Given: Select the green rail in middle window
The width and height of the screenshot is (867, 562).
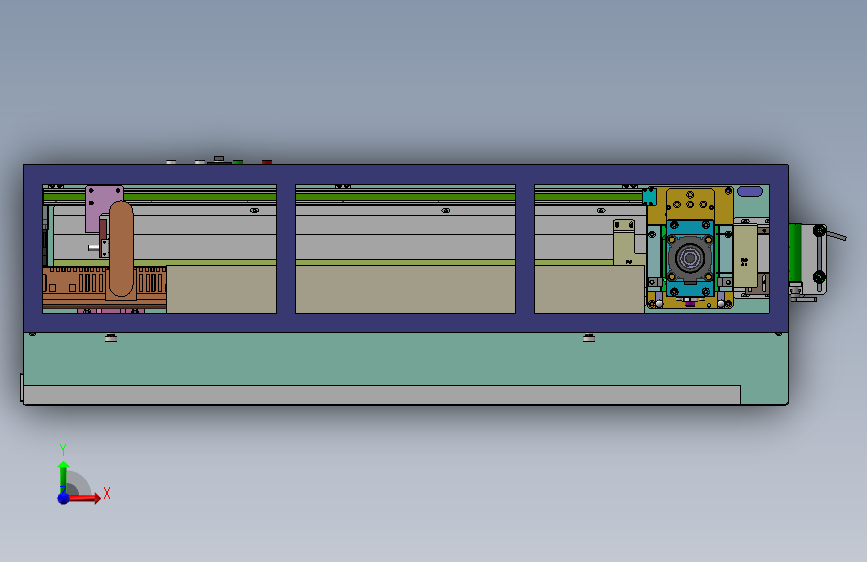Looking at the screenshot, I should [405, 196].
